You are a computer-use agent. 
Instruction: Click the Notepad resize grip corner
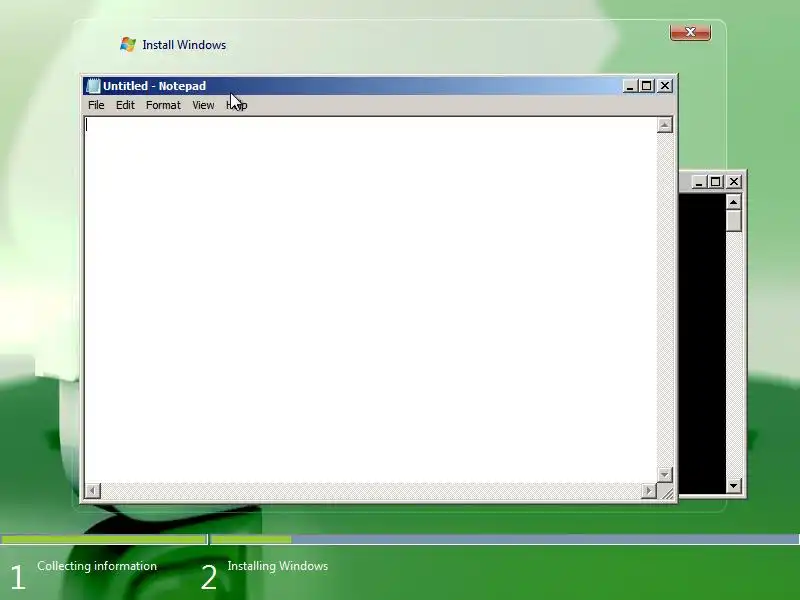[x=666, y=492]
